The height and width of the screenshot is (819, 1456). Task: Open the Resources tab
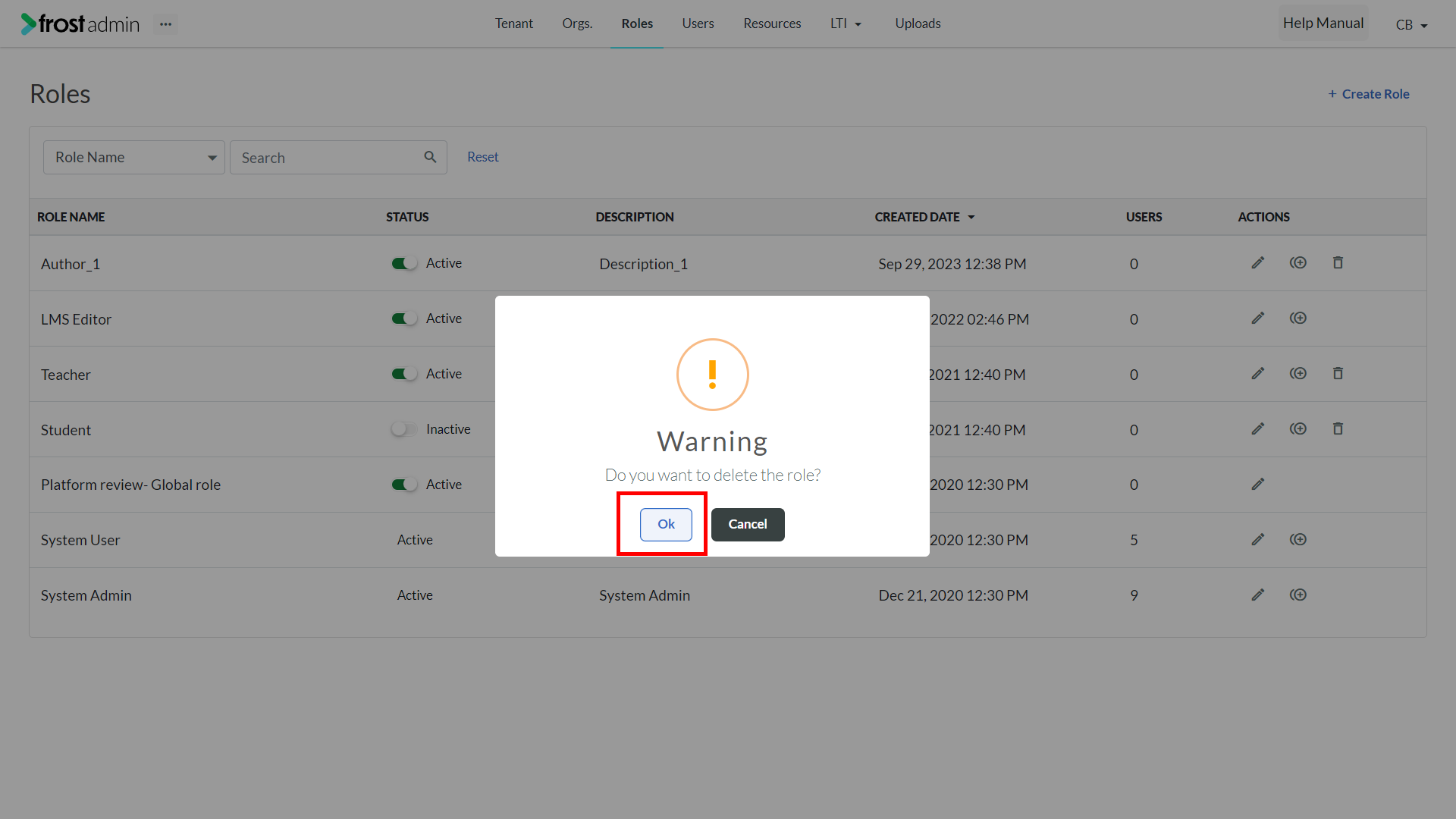[772, 24]
